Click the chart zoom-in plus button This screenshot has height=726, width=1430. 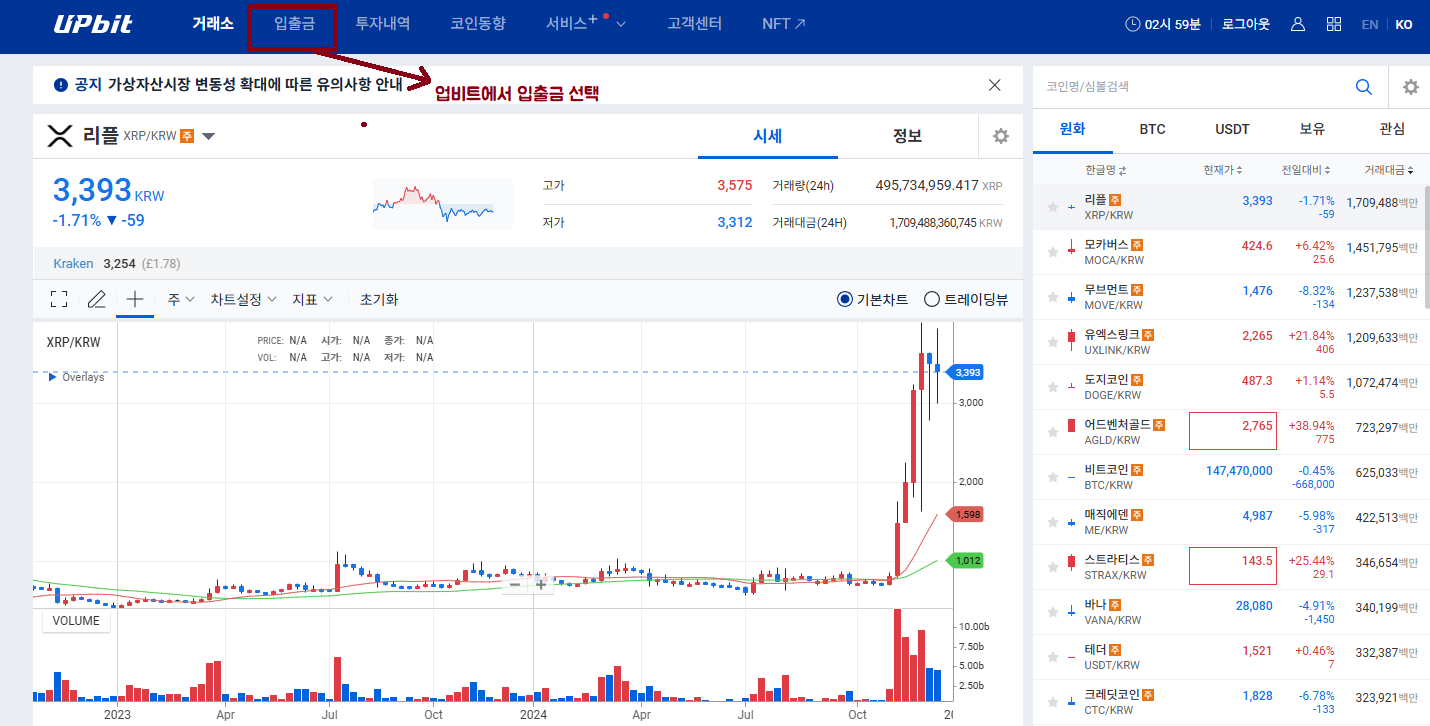[541, 584]
